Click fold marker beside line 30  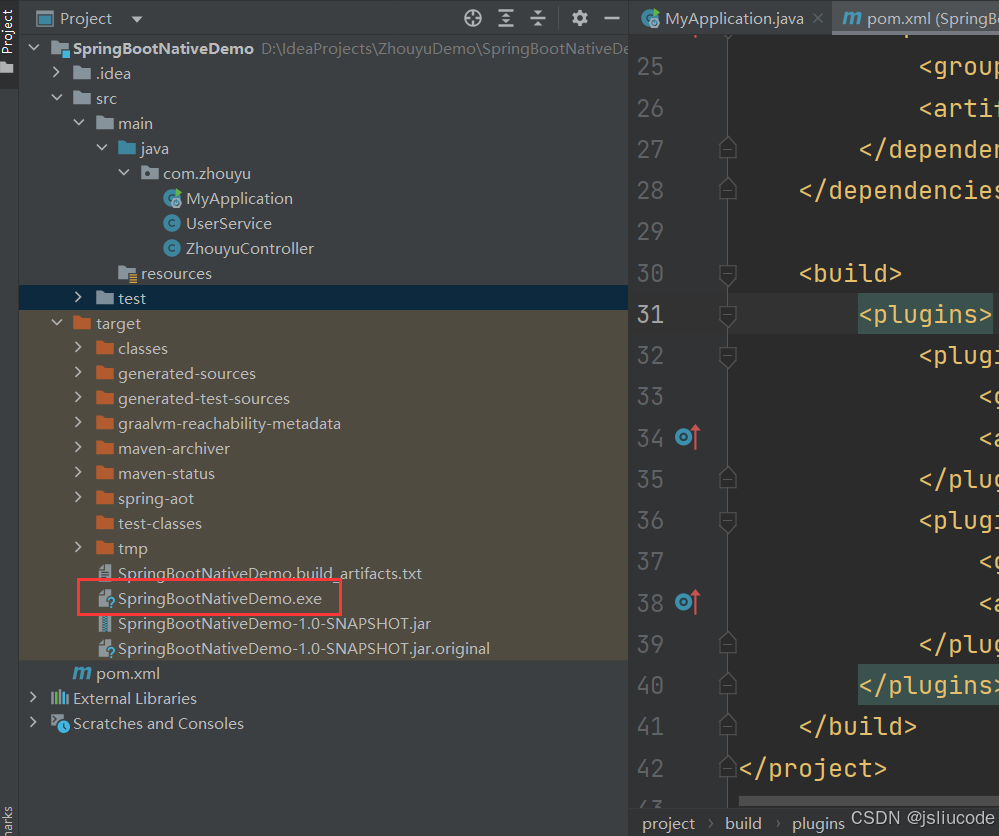click(728, 273)
